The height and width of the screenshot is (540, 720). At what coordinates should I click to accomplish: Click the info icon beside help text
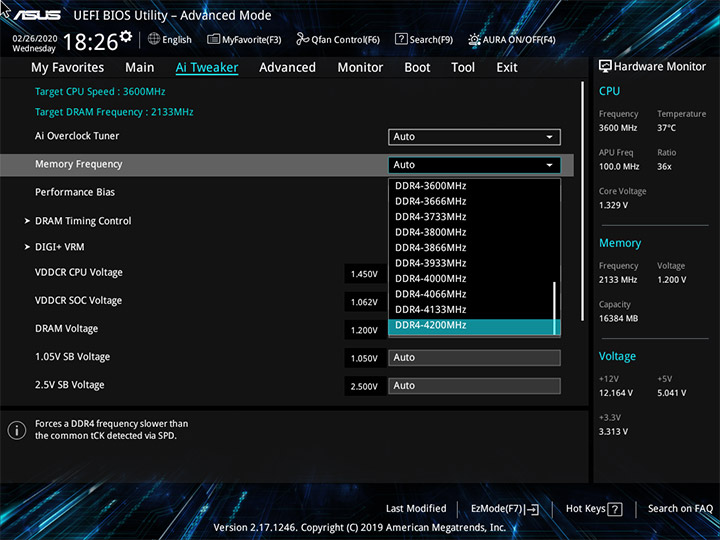click(x=17, y=430)
